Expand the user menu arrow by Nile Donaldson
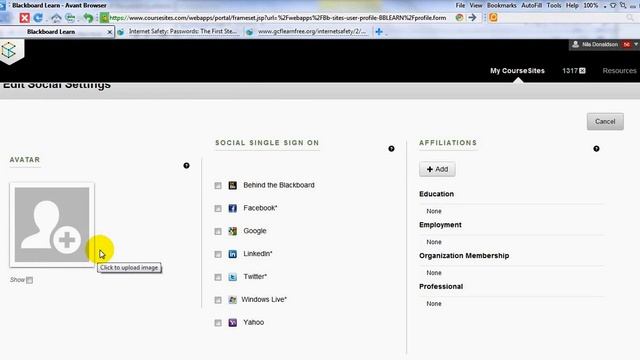Viewport: 640px width, 360px height. click(636, 44)
